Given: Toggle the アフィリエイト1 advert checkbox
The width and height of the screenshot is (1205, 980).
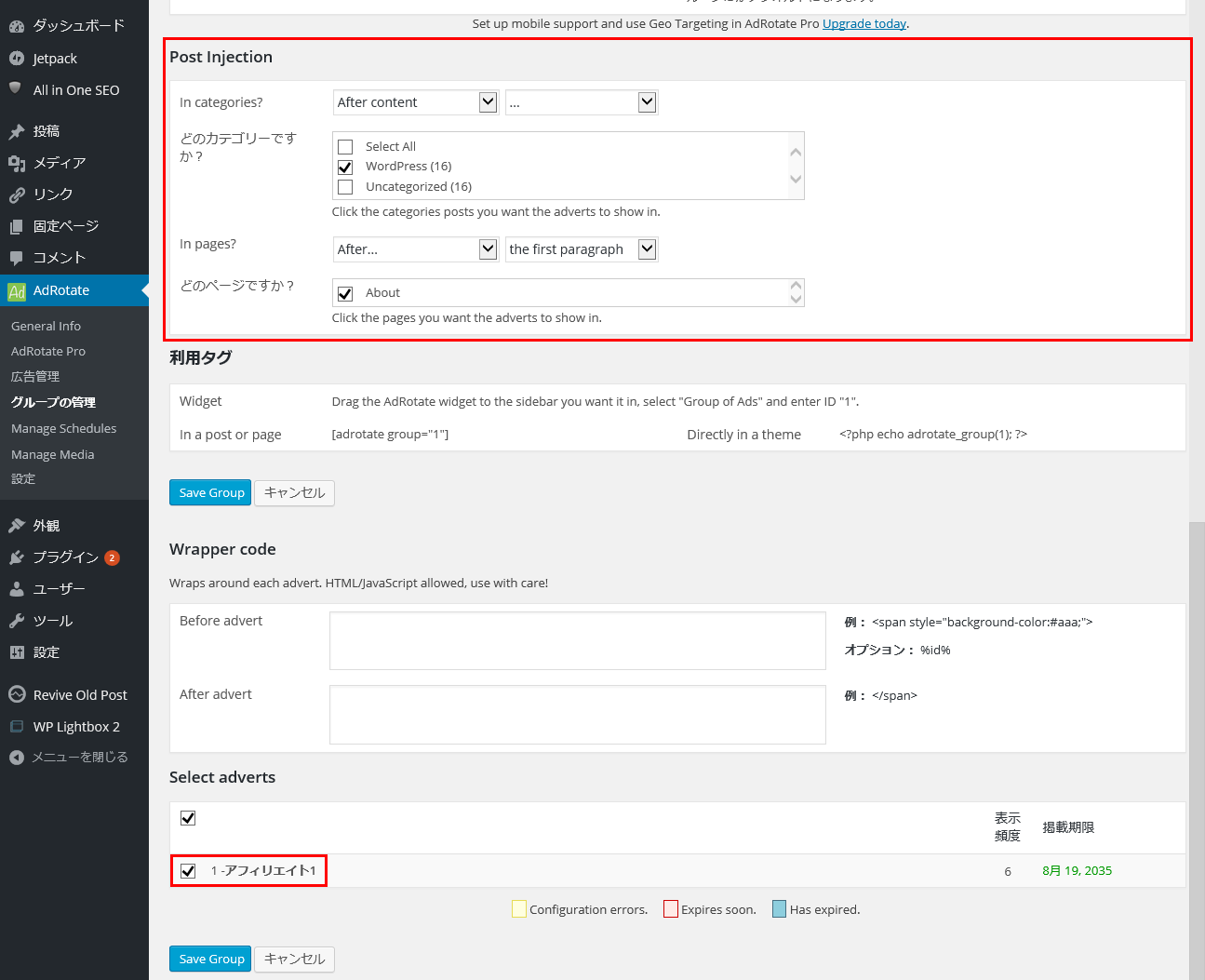Looking at the screenshot, I should pyautogui.click(x=188, y=871).
